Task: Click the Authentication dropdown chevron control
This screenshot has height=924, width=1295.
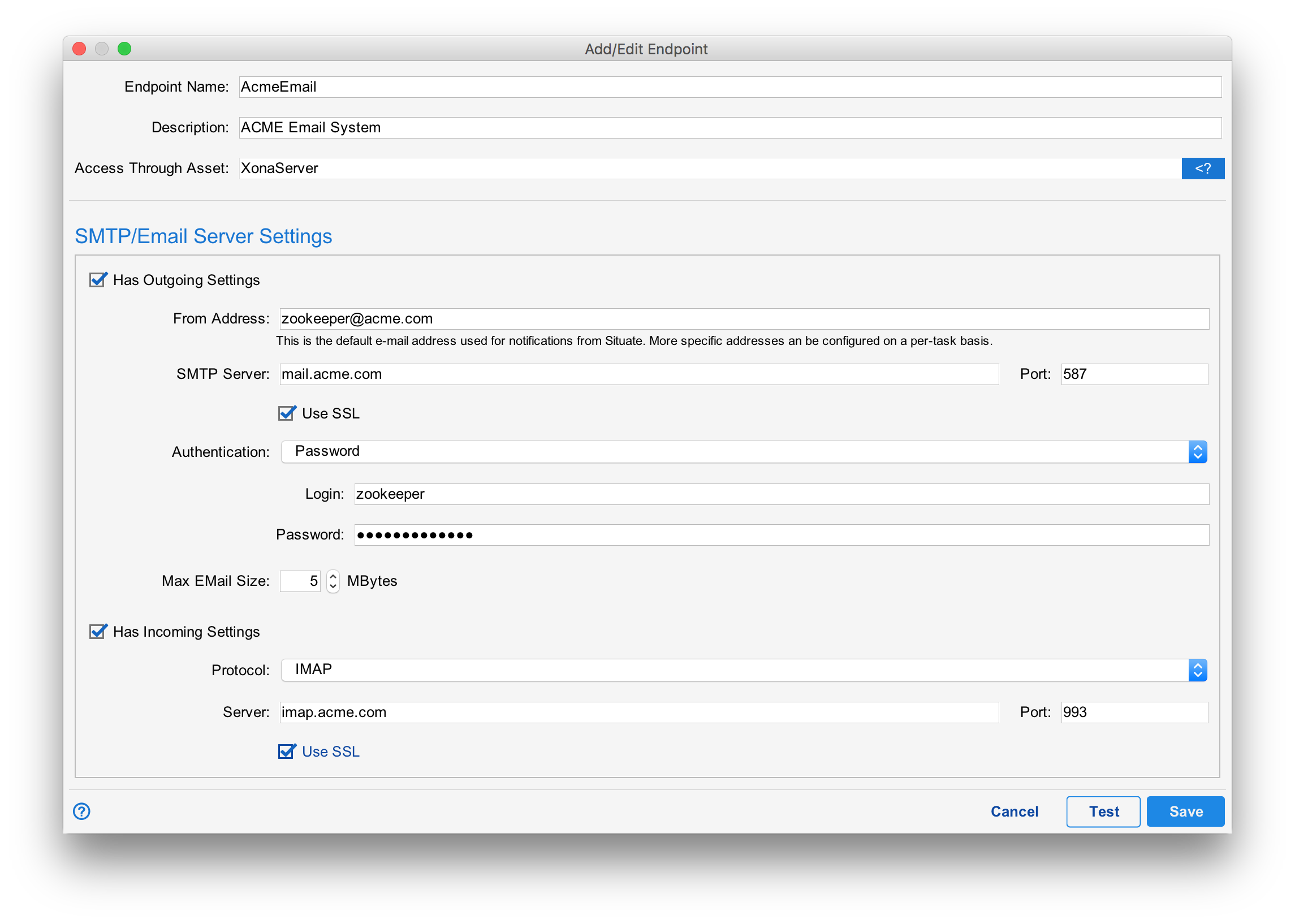Action: 1198,451
